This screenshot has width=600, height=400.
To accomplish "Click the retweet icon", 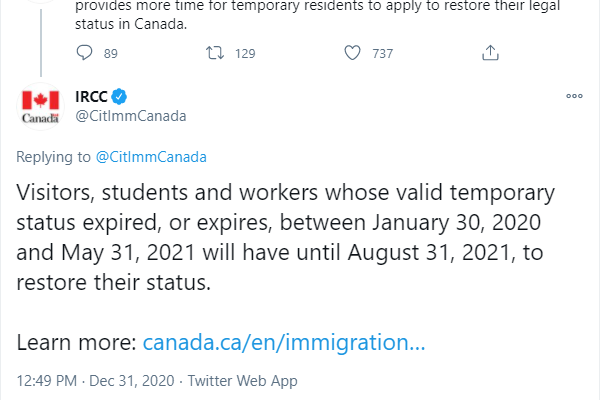I will point(214,53).
